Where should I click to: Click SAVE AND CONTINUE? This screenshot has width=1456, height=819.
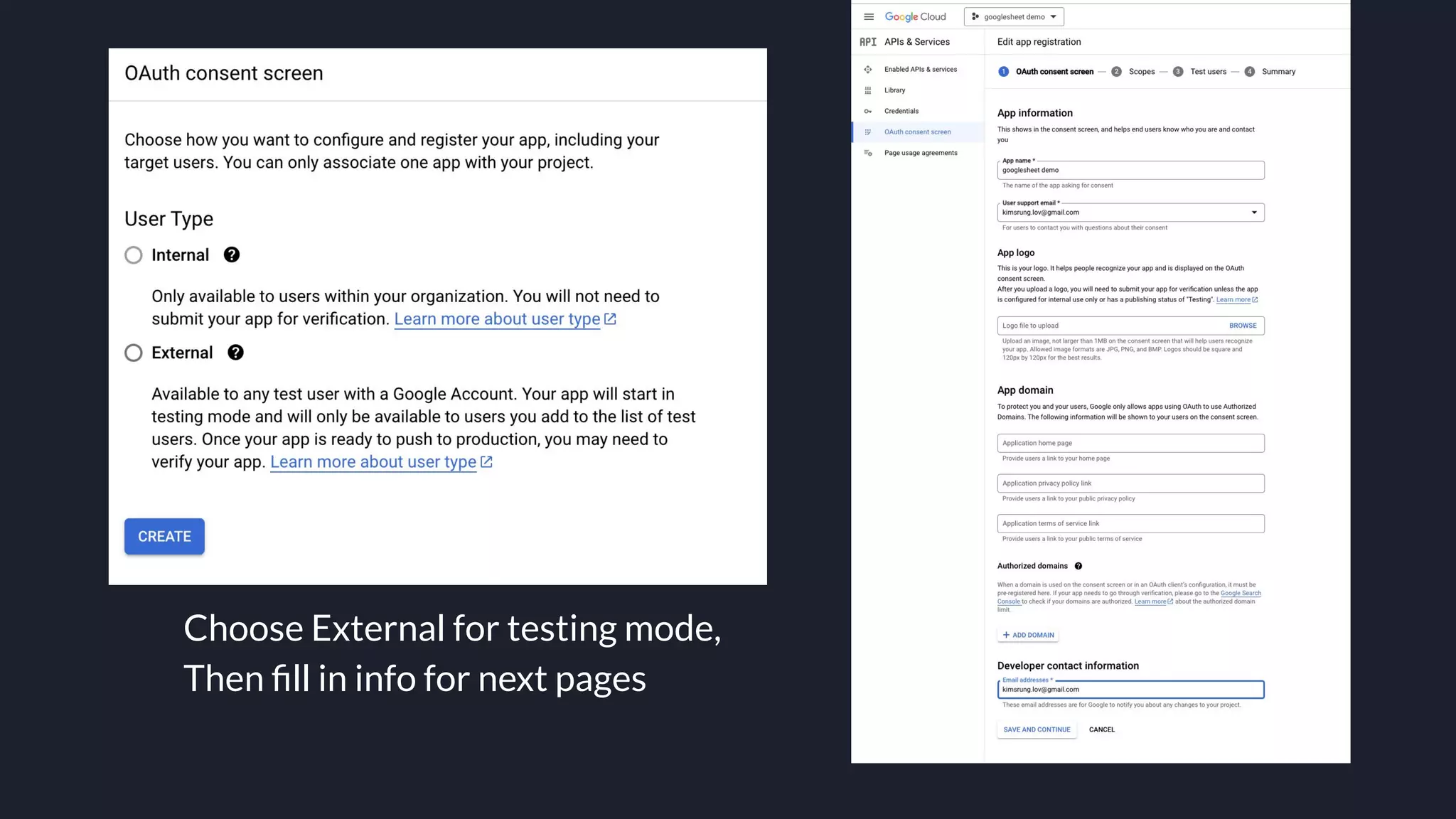[x=1037, y=729]
